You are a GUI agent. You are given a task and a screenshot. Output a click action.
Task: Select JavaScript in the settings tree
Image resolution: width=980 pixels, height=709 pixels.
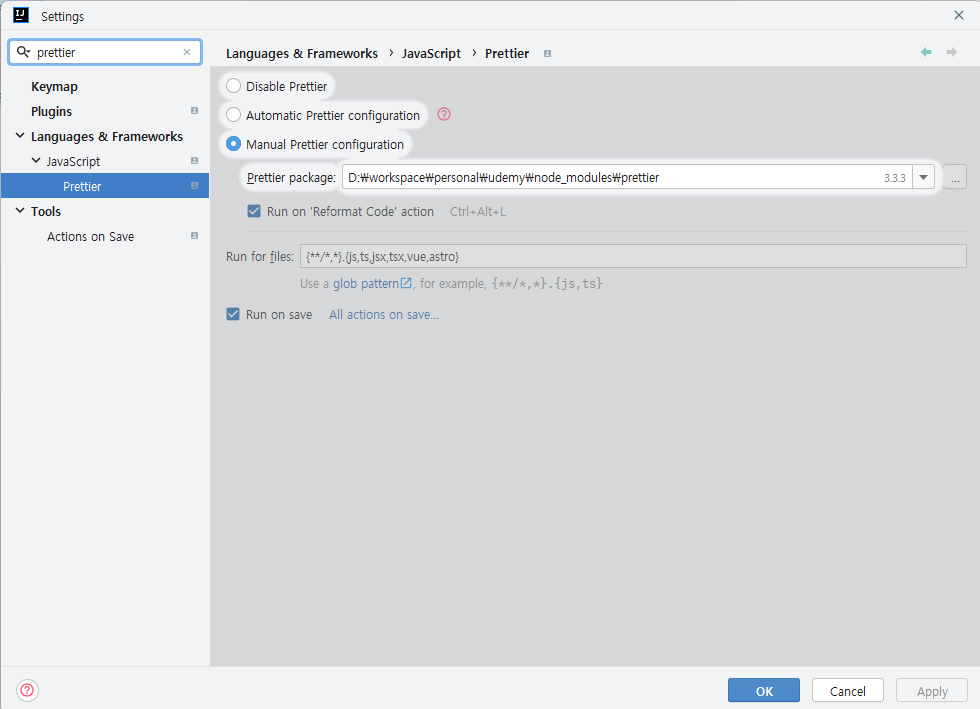tap(73, 161)
